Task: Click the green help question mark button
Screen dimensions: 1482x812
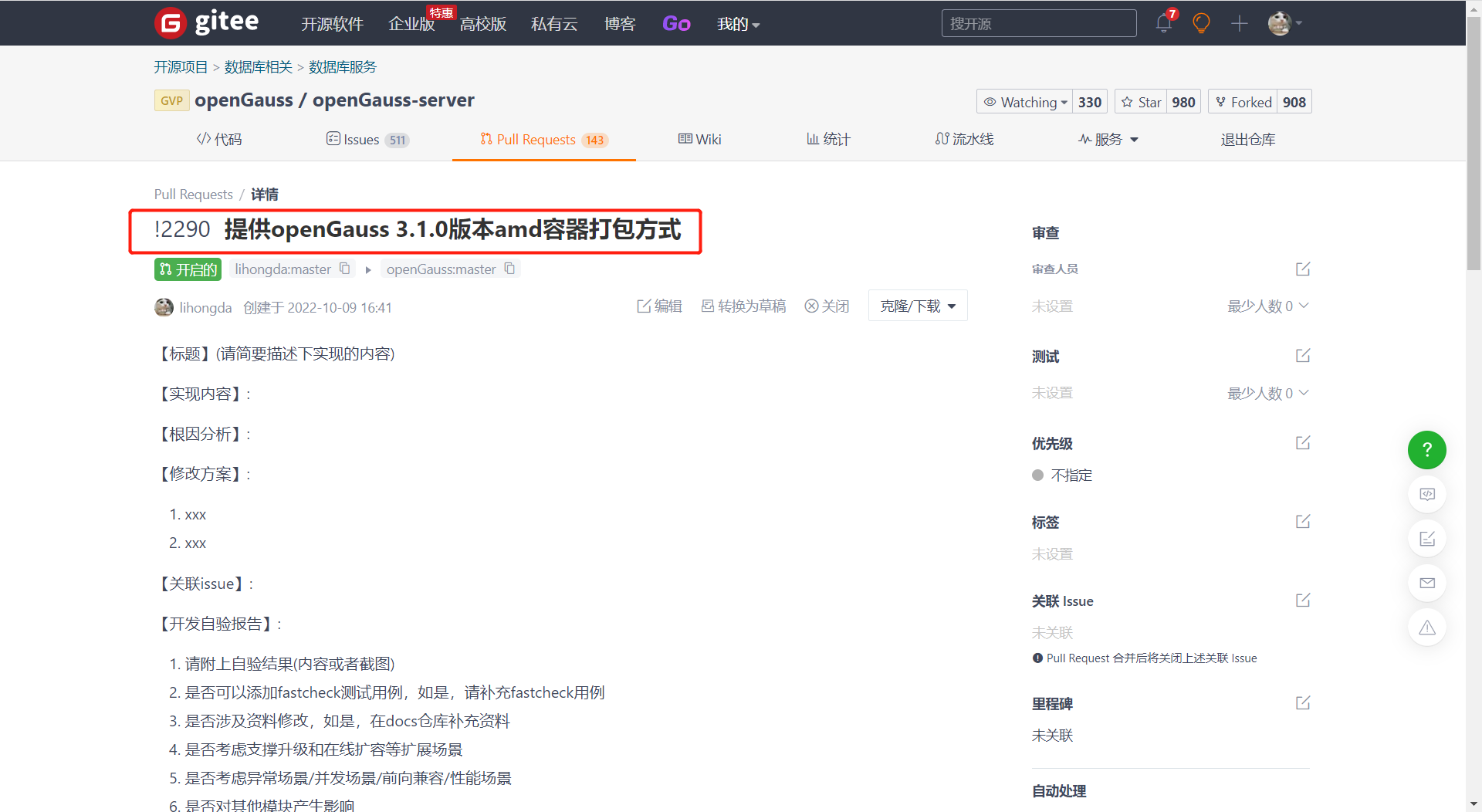Action: click(x=1427, y=450)
